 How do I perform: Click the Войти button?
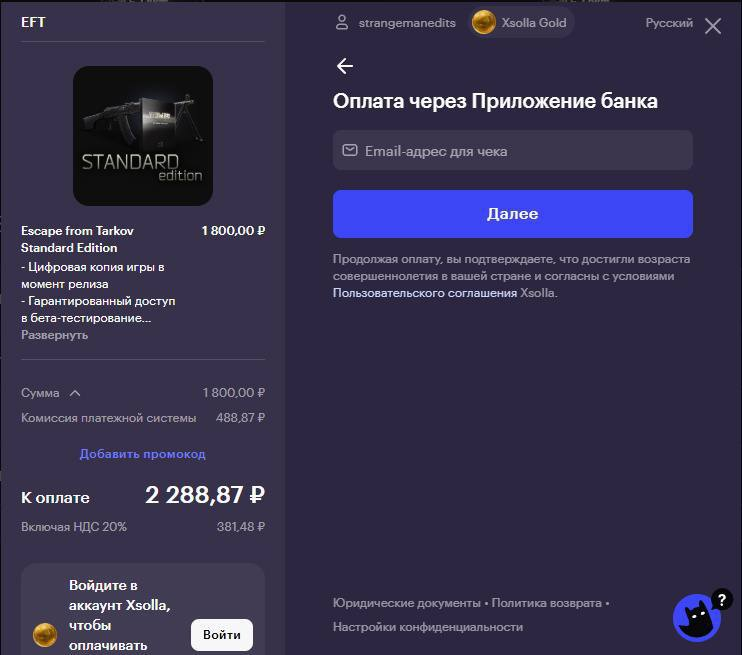[221, 635]
